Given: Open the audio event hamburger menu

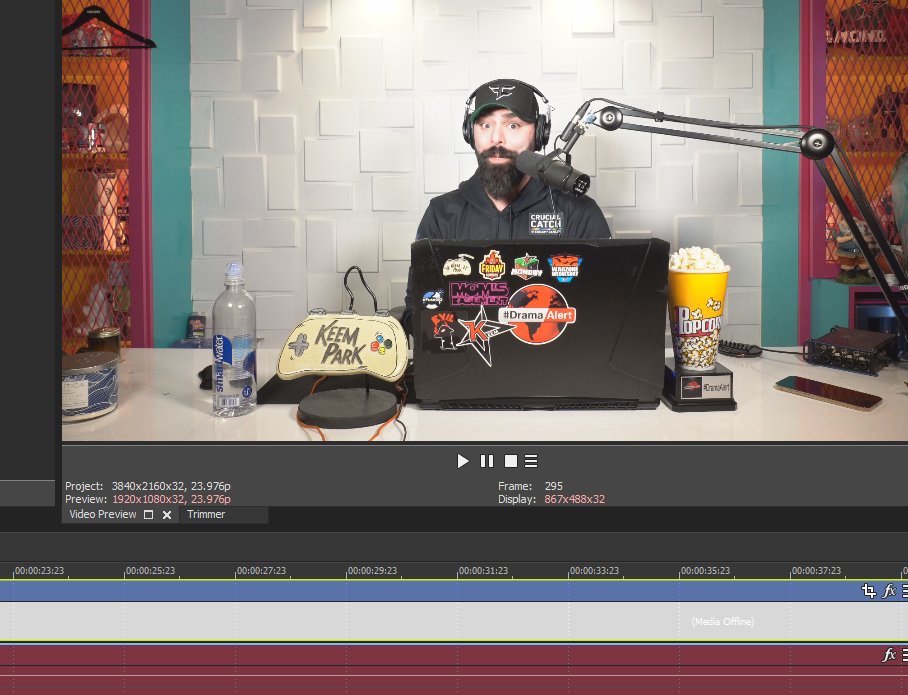Looking at the screenshot, I should (904, 655).
